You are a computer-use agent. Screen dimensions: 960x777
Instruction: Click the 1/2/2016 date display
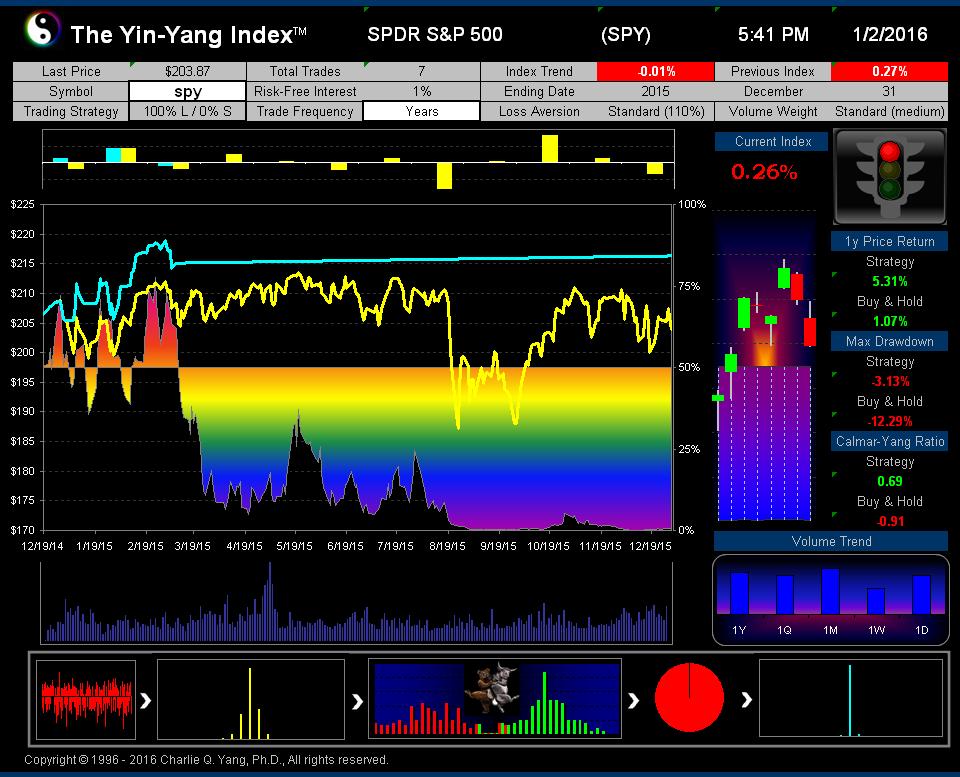coord(890,34)
